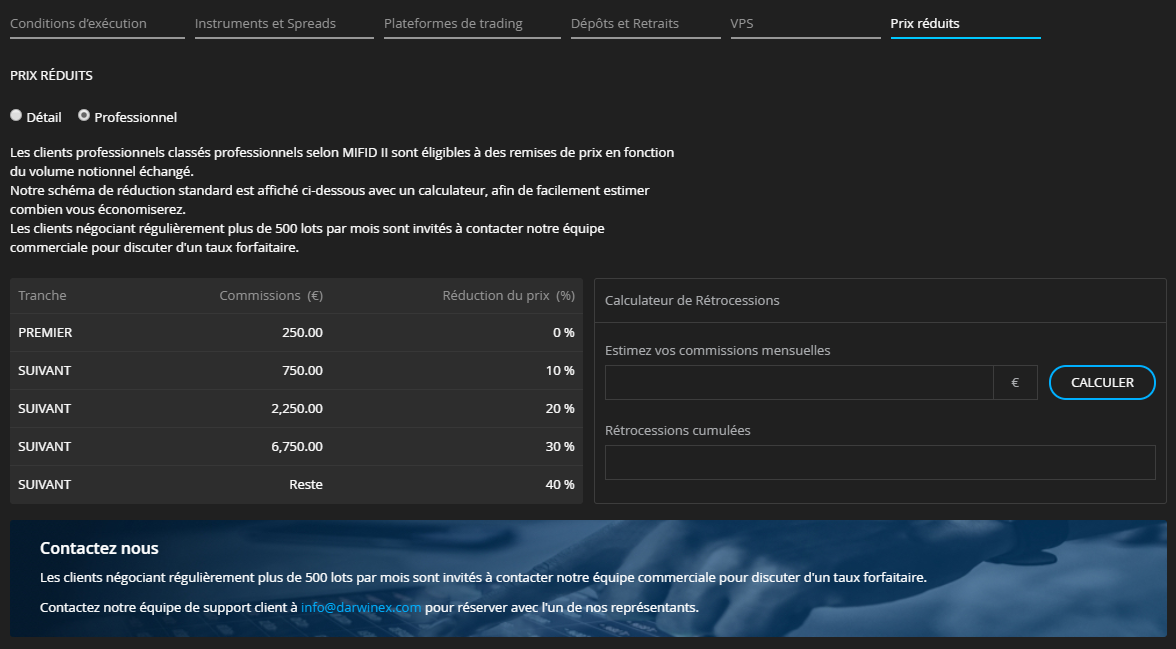Click the 250.00 commissions value
Viewport: 1176px width, 649px height.
(x=302, y=332)
